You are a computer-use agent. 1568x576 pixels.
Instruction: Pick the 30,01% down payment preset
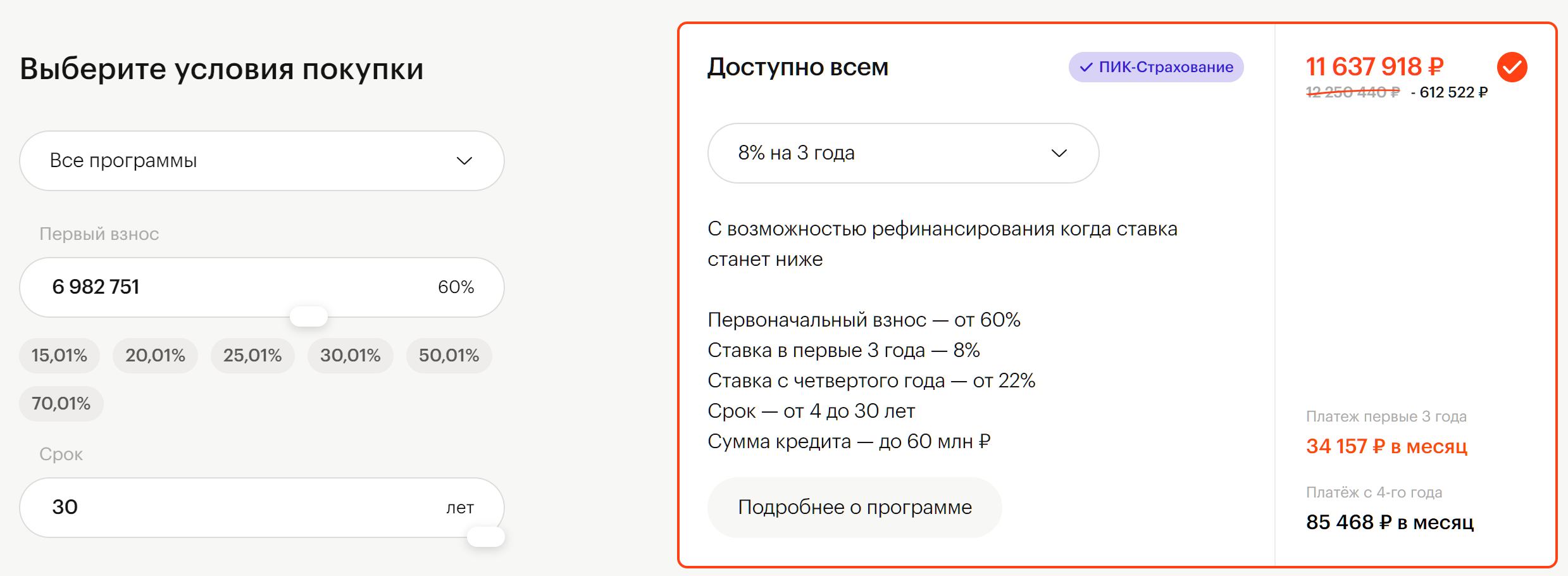tap(350, 356)
